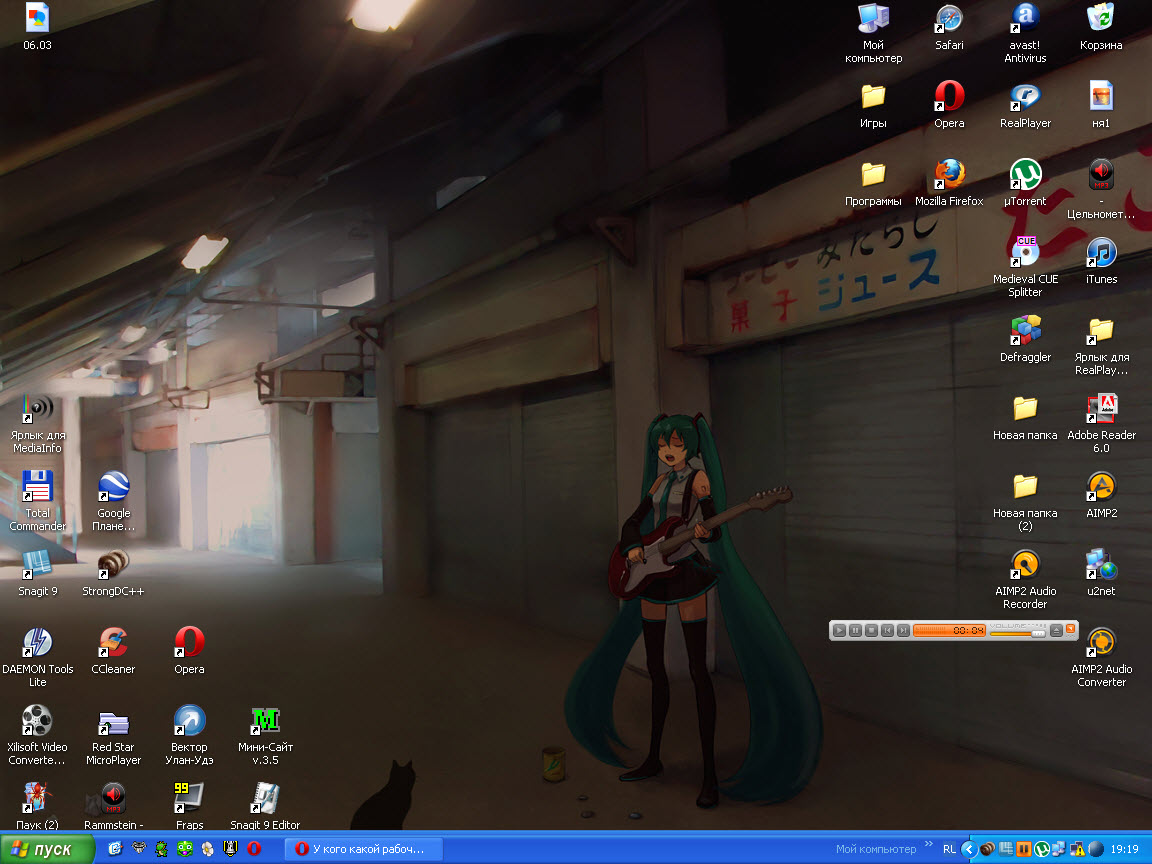The height and width of the screenshot is (864, 1152).
Task: Expand hidden system tray icons arrow
Action: [x=968, y=849]
